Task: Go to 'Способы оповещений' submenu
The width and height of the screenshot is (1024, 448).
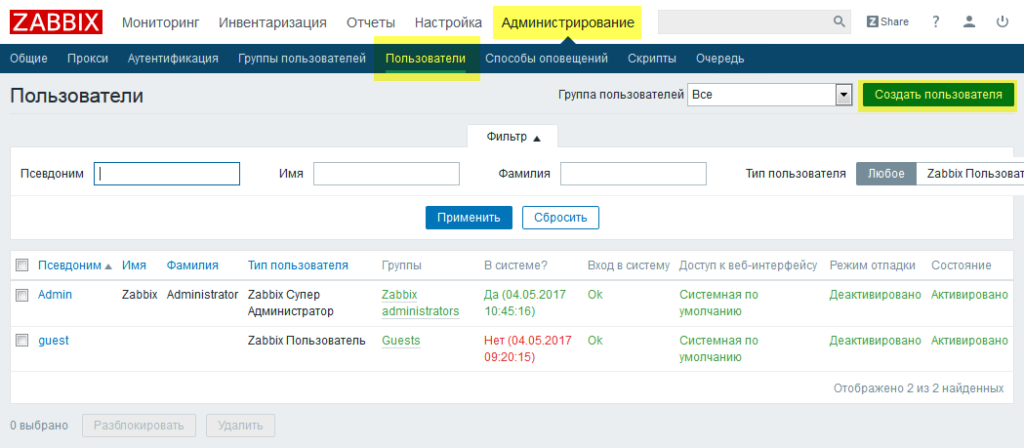Action: [x=547, y=59]
